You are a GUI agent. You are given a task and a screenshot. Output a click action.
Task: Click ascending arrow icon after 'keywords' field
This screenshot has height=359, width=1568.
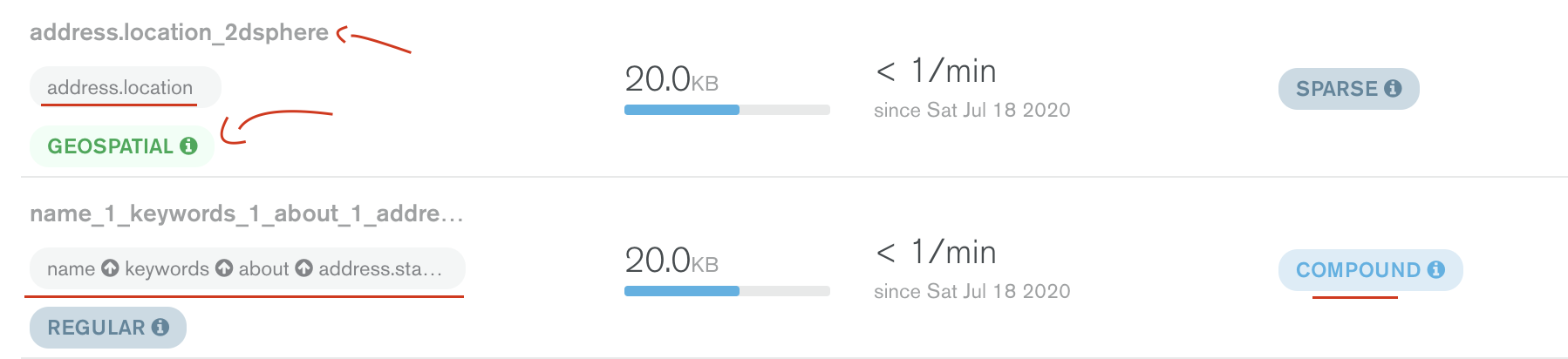pyautogui.click(x=224, y=268)
